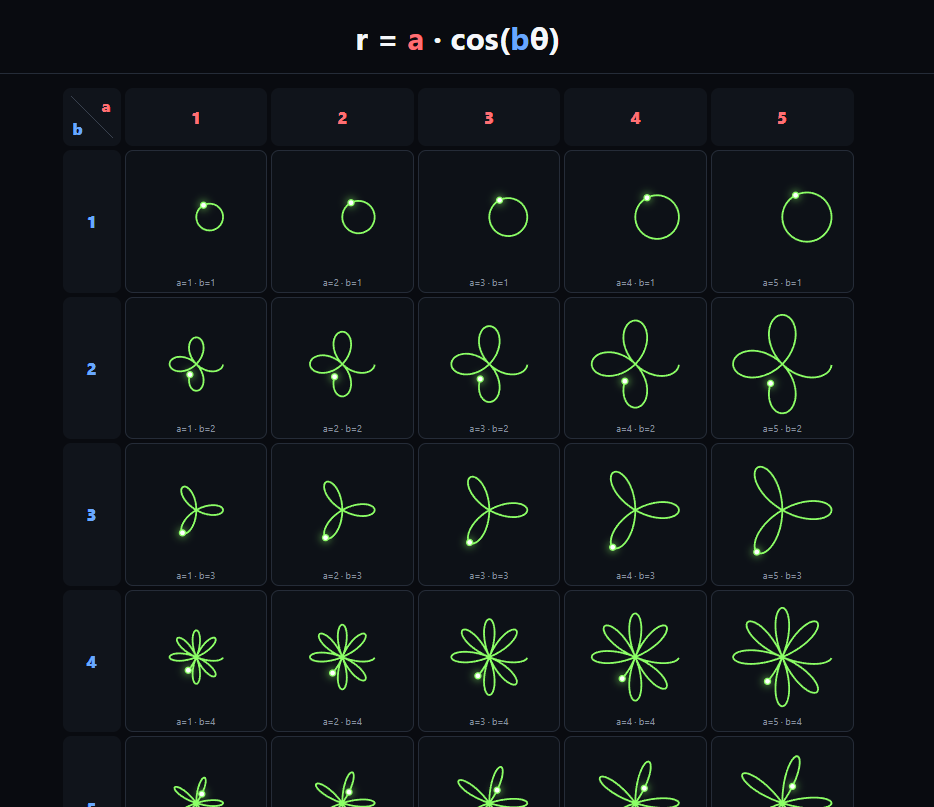Select the a=1 · b=3 three-petal rose
The image size is (934, 807).
[196, 515]
